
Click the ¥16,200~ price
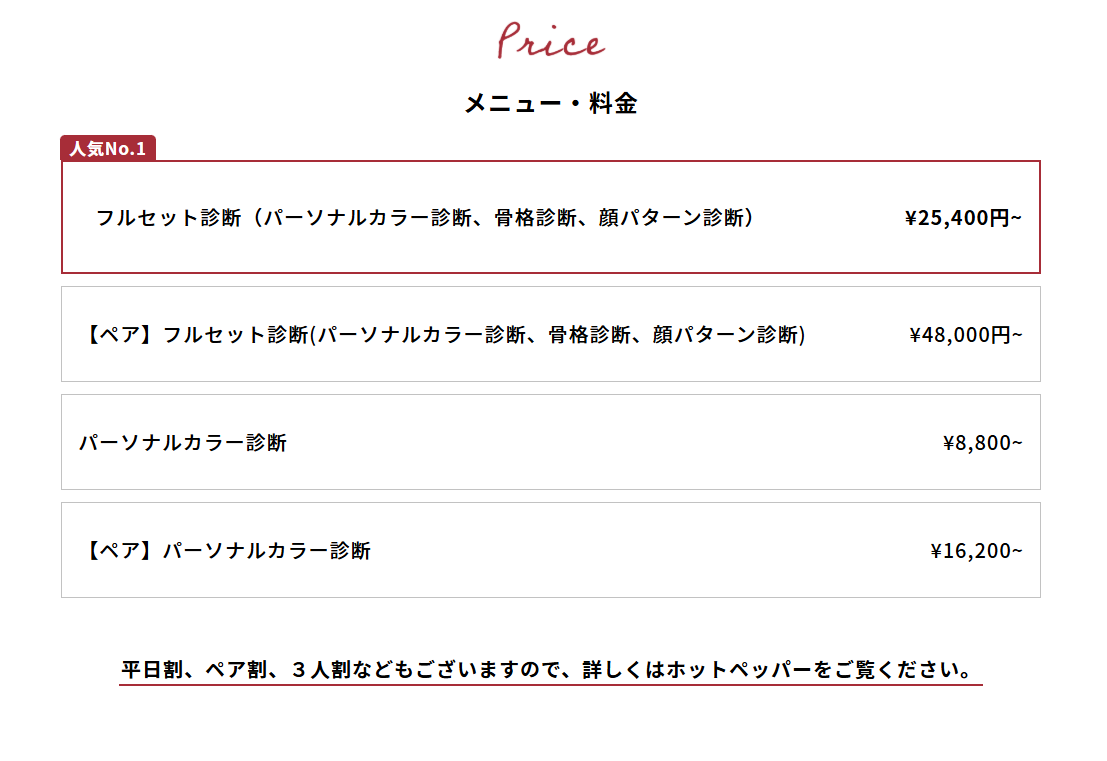(976, 550)
